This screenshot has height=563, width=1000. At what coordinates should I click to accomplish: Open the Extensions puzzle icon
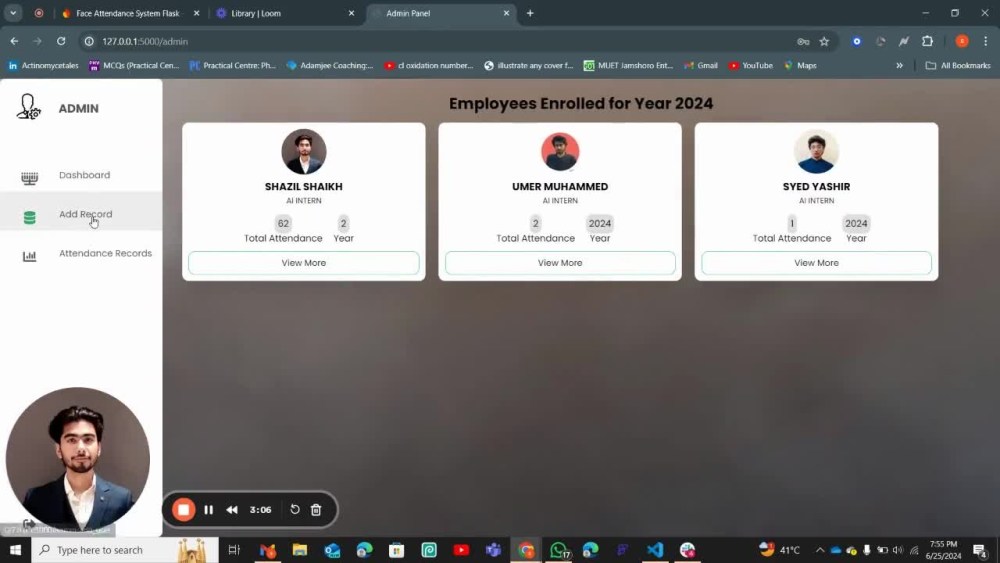927,41
